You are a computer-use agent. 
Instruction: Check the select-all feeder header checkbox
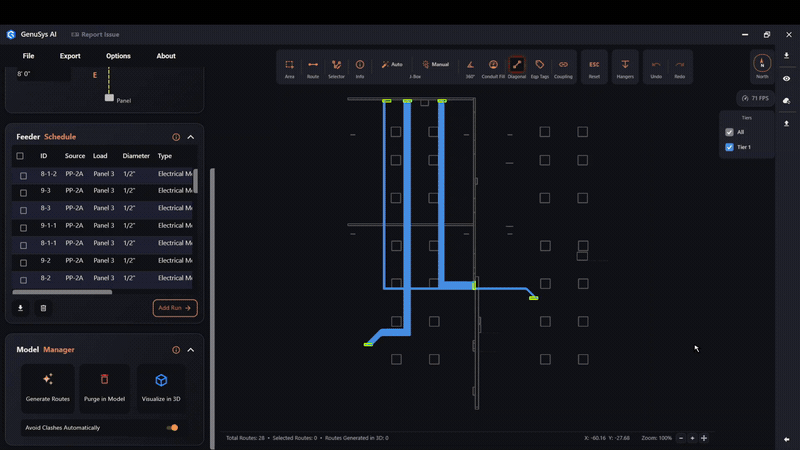[x=20, y=156]
